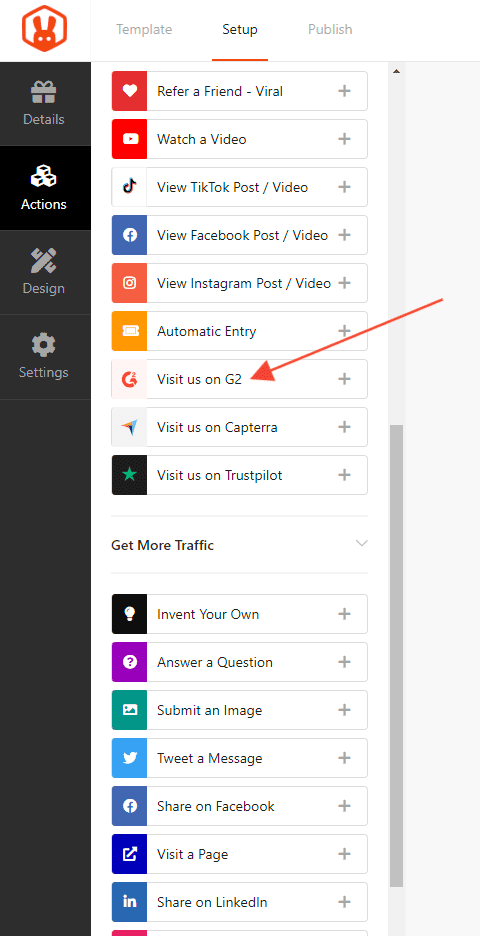Click the RafflePress rabbit logo

[x=45, y=28]
